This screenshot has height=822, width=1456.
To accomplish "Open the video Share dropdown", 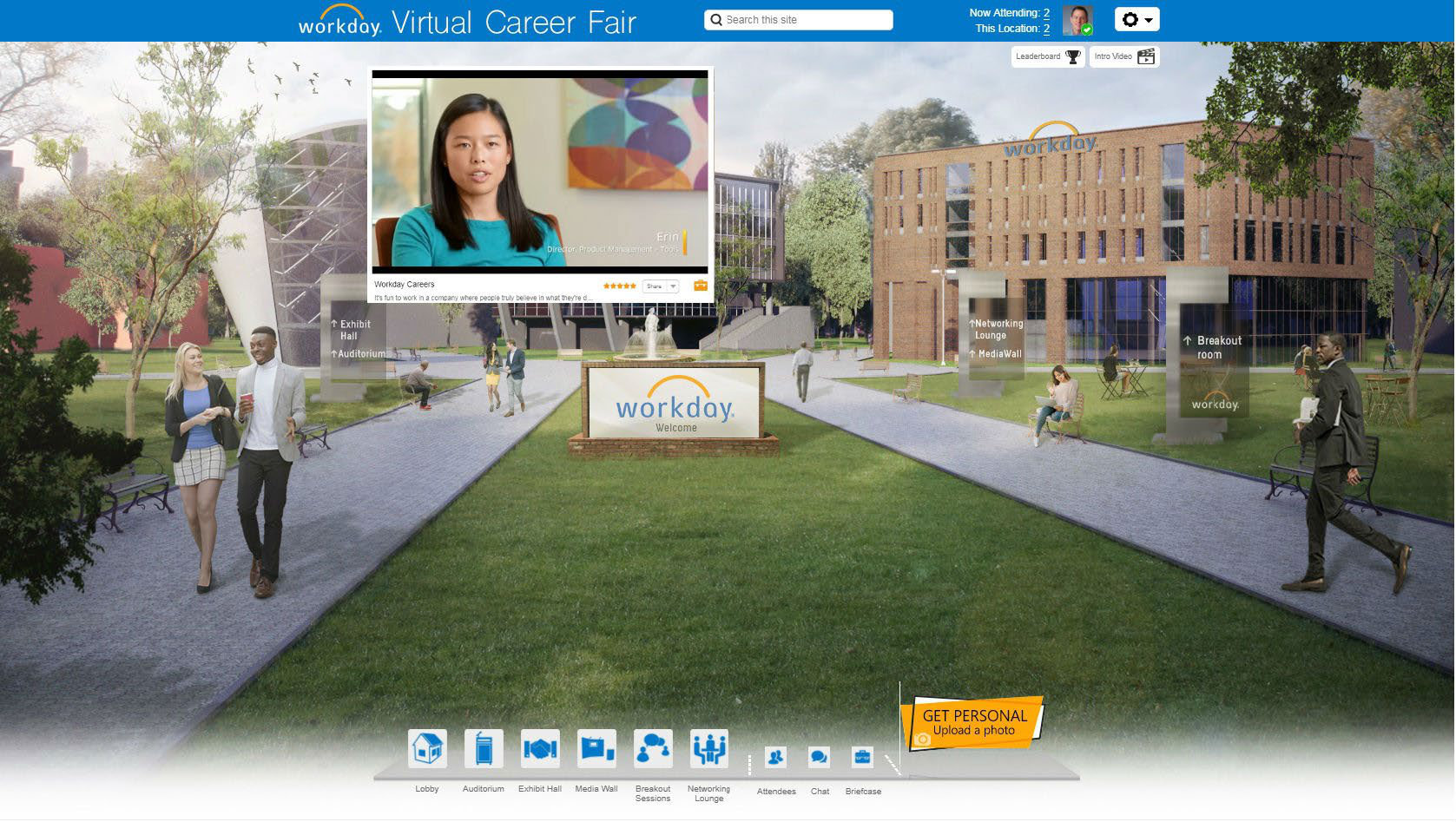I will point(661,286).
